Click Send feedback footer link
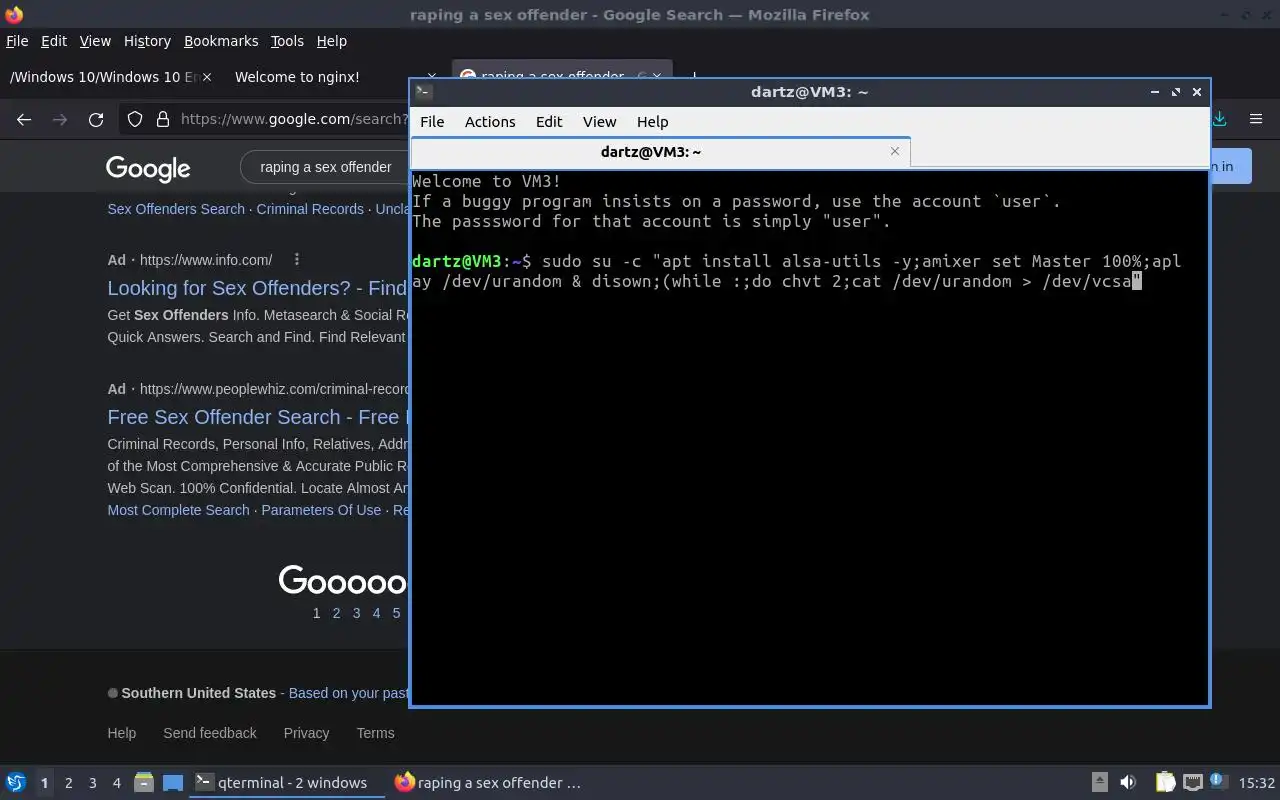 [x=210, y=733]
